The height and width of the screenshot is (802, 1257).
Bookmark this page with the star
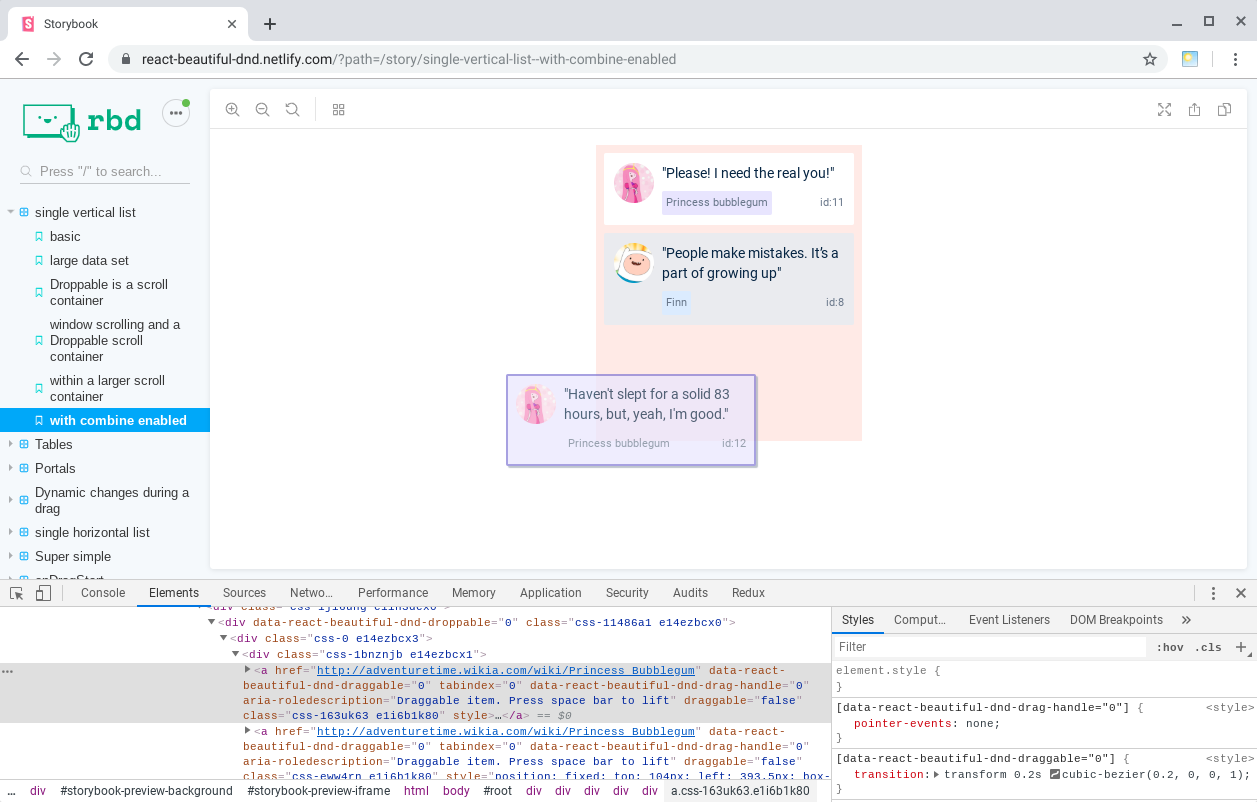(1150, 59)
